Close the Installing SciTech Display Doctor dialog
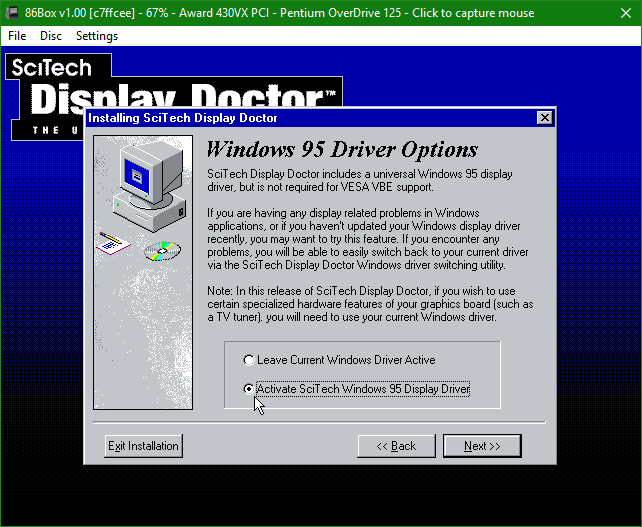 pos(544,118)
